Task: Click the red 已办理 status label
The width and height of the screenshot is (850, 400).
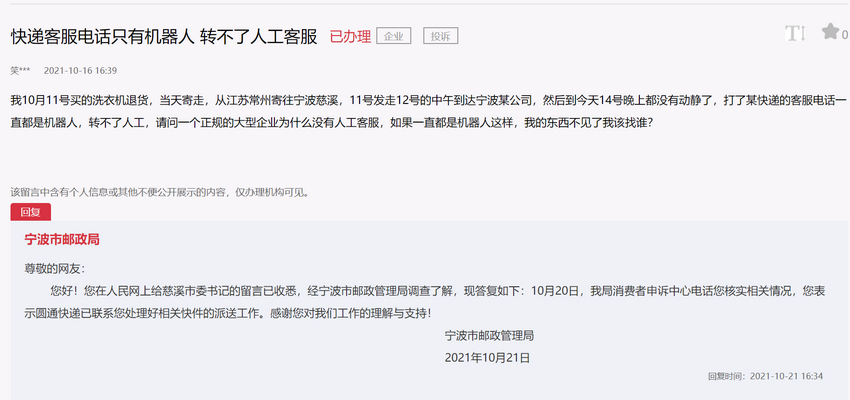Action: pyautogui.click(x=350, y=37)
